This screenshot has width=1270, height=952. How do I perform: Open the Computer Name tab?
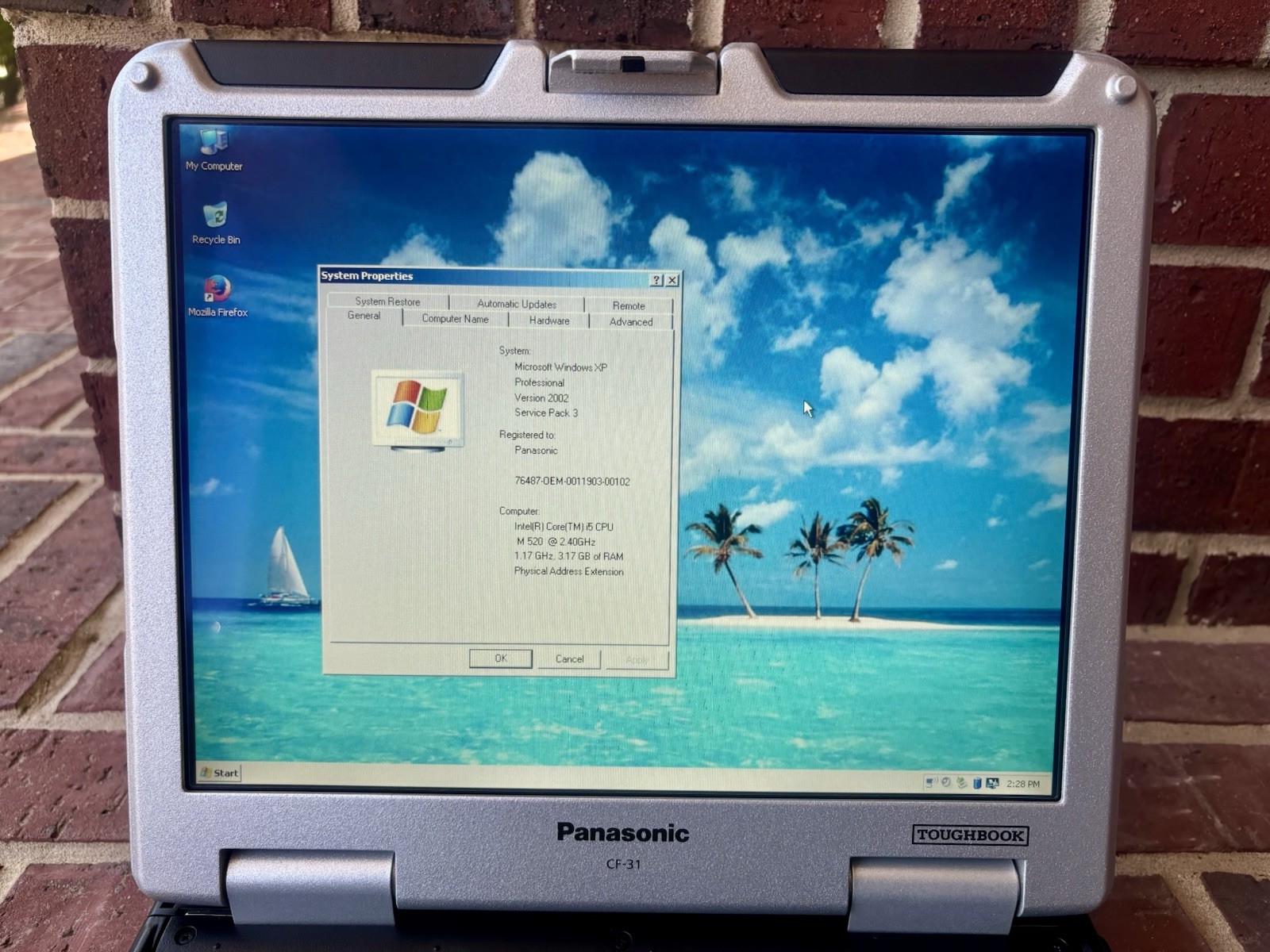click(455, 319)
